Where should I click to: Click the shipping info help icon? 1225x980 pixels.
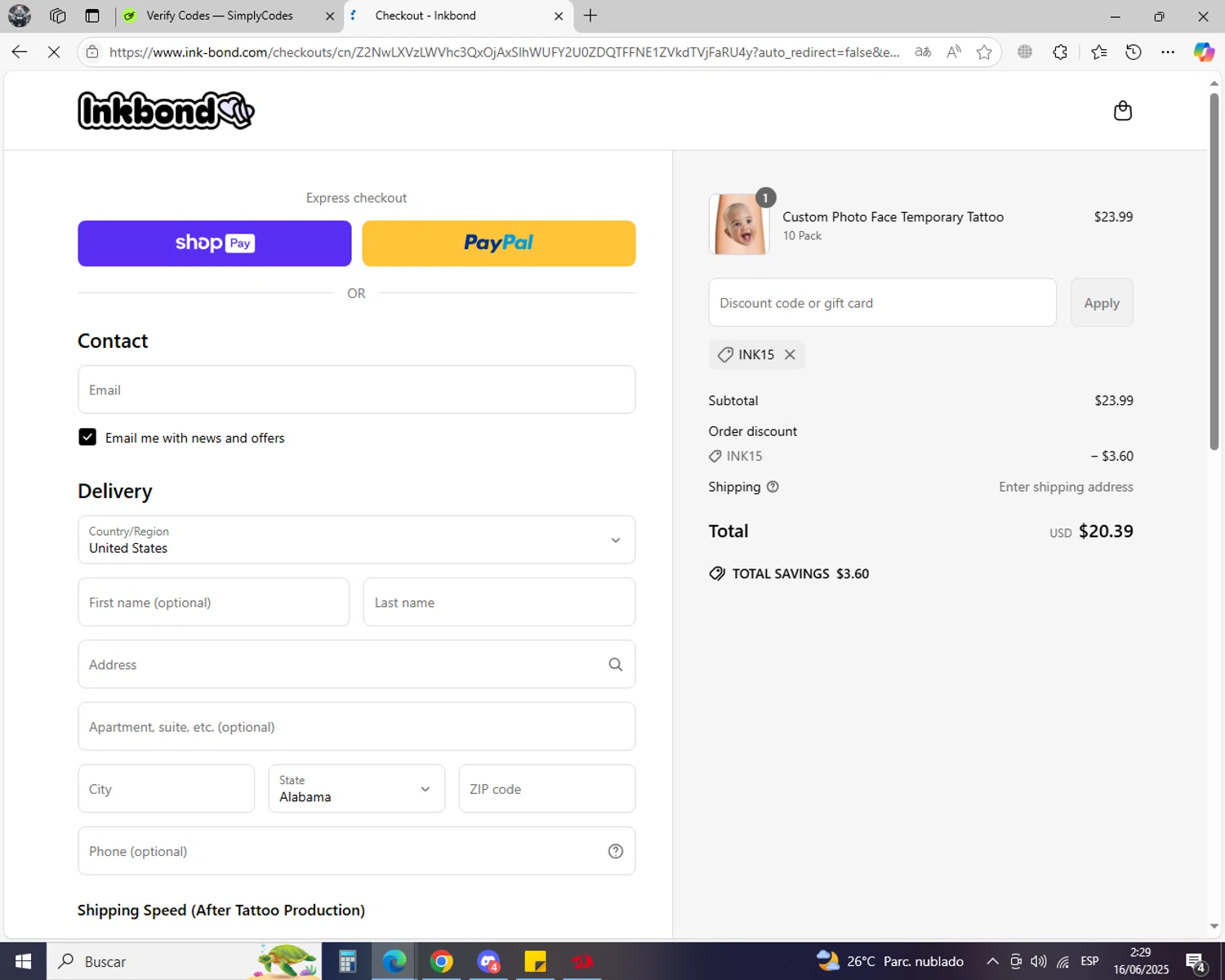(x=773, y=487)
